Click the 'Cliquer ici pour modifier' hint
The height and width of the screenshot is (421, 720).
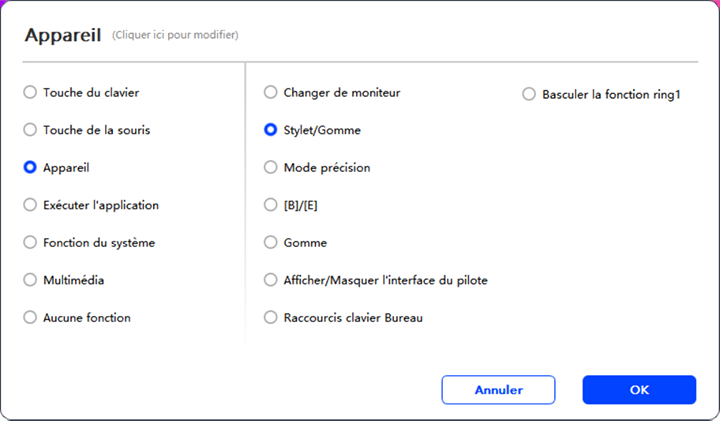click(175, 36)
